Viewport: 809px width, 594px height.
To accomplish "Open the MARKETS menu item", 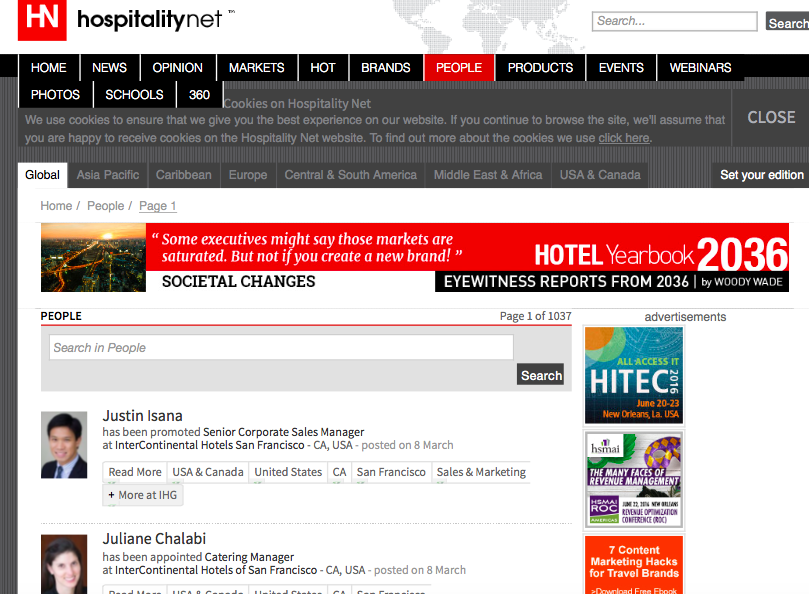I will click(x=256, y=68).
